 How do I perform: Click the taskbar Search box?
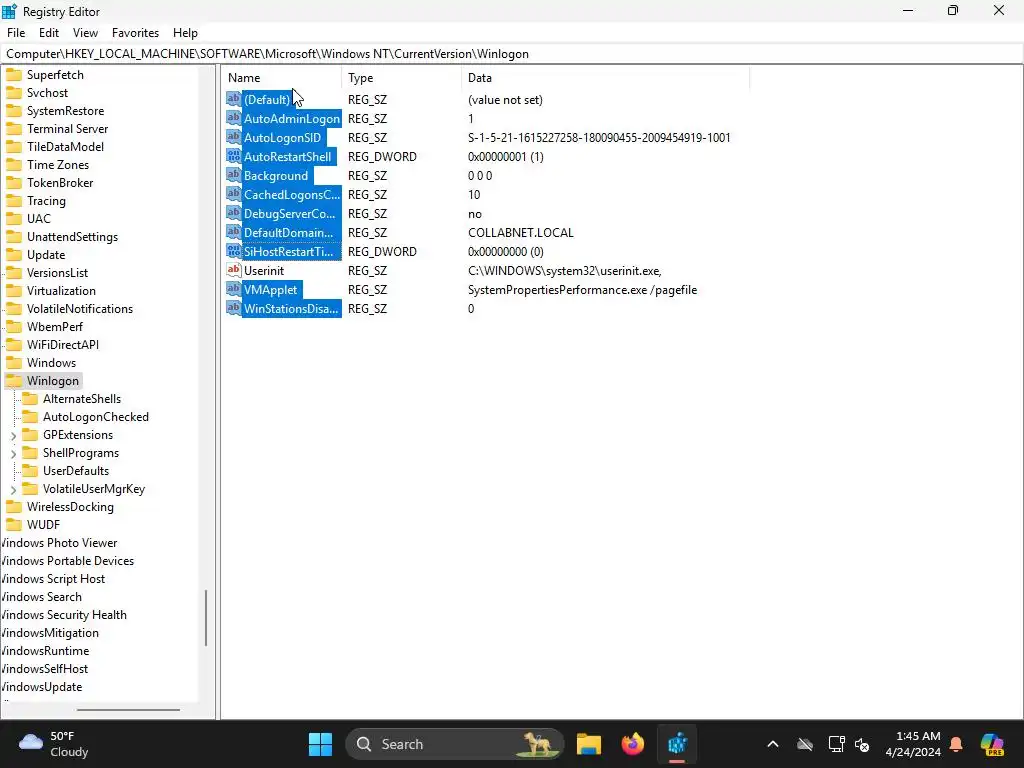pyautogui.click(x=455, y=744)
